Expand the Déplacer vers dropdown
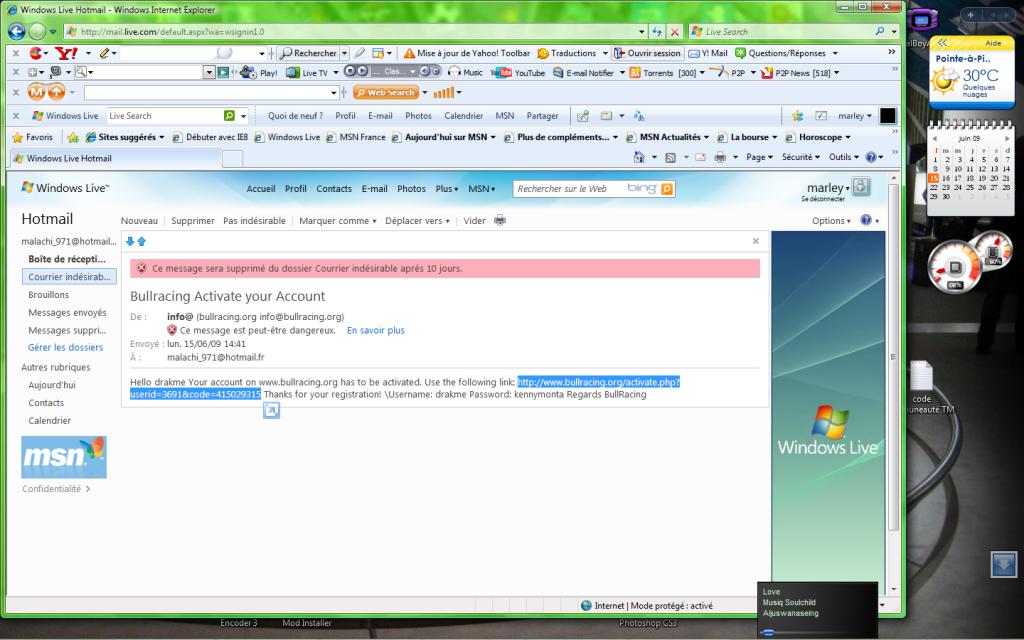1024x640 pixels. (417, 221)
